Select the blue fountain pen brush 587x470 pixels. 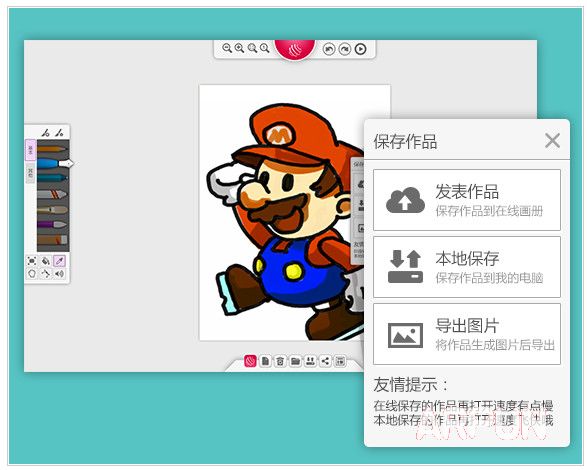click(x=55, y=164)
